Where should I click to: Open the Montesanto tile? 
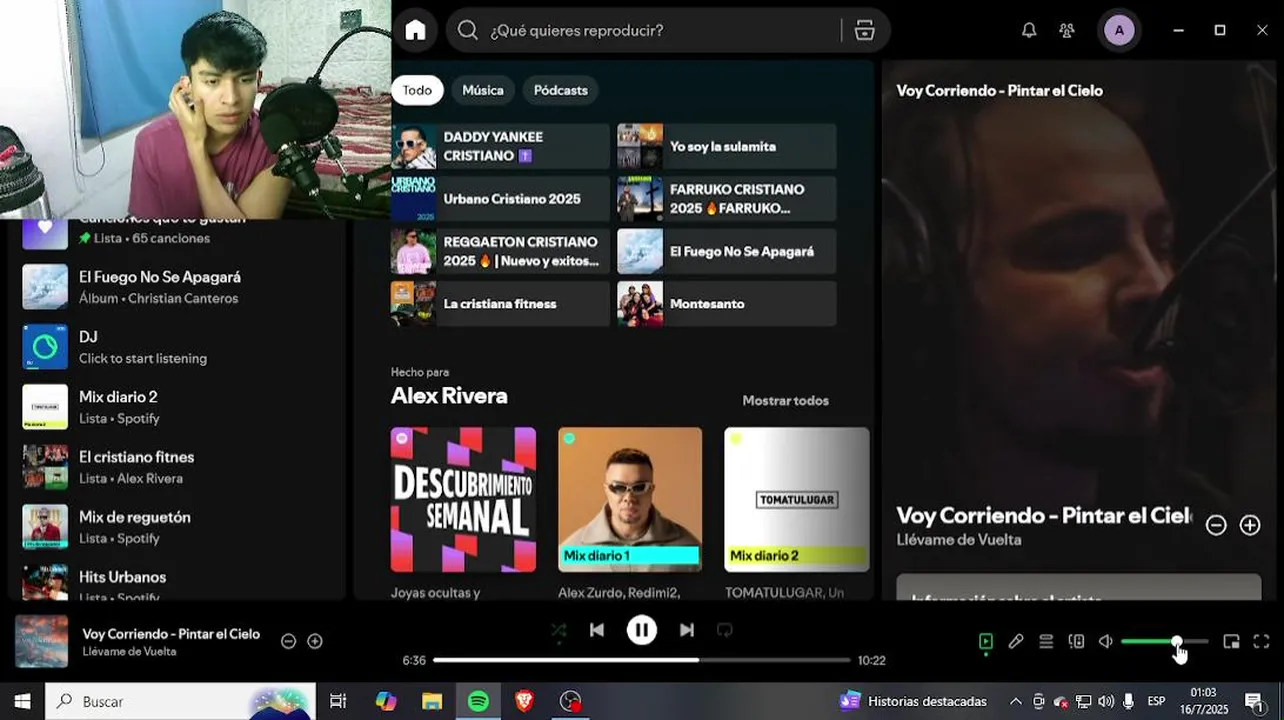[727, 303]
